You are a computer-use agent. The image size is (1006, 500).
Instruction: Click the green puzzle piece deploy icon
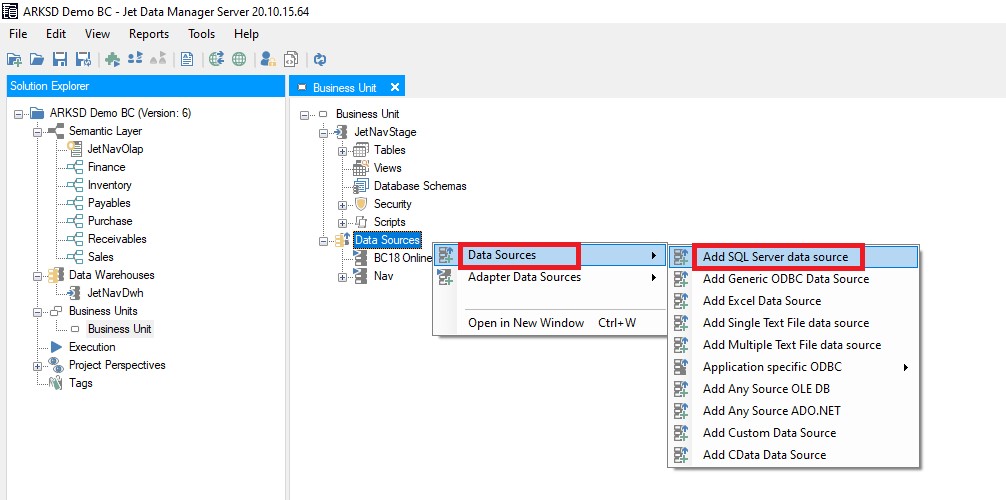113,59
